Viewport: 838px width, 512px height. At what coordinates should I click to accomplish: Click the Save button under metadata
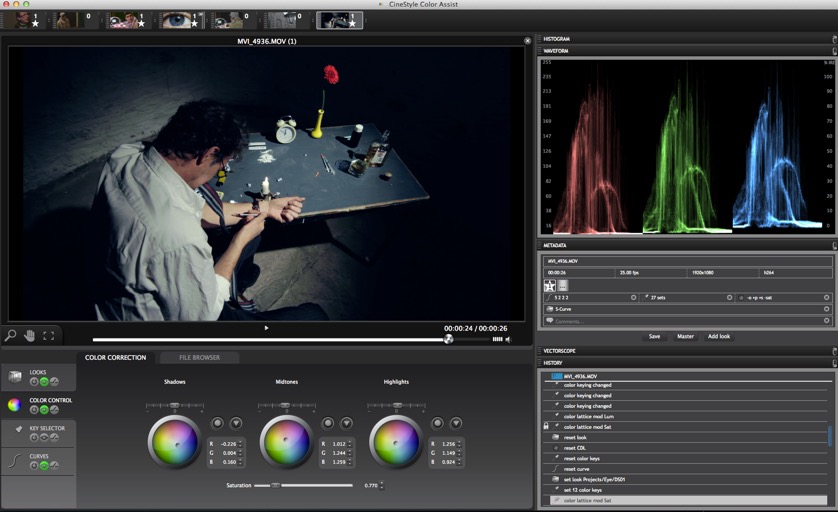(654, 336)
